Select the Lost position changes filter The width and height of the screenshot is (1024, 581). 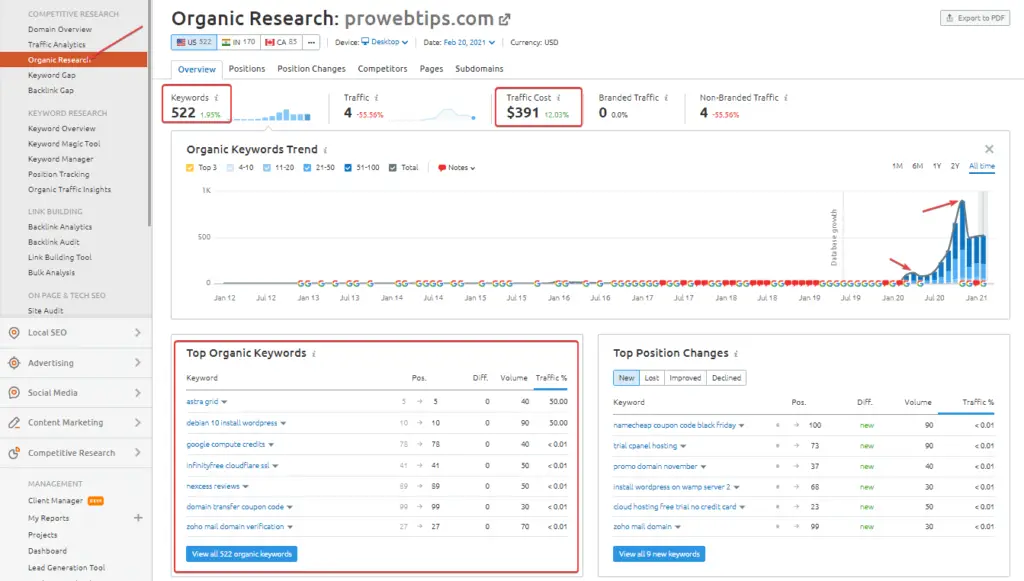(651, 378)
